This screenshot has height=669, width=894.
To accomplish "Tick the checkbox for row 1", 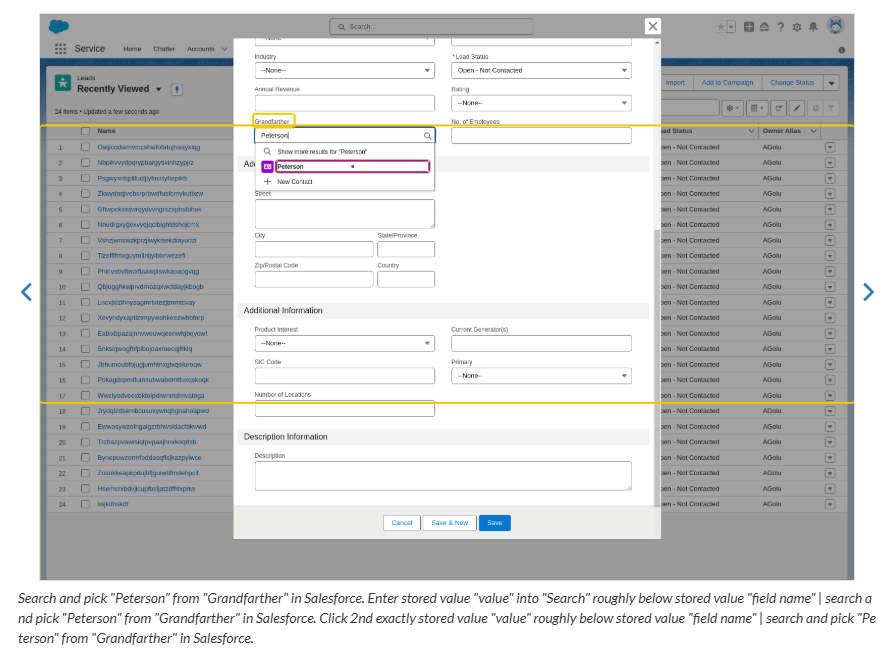I will pos(85,147).
